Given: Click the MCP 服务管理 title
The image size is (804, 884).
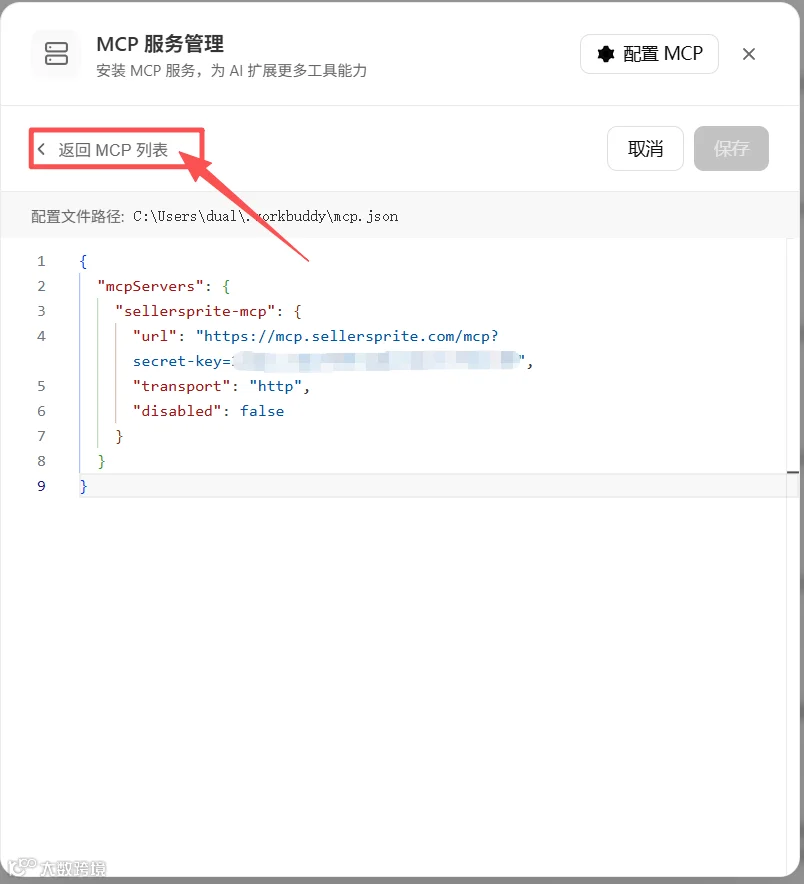Looking at the screenshot, I should [160, 44].
